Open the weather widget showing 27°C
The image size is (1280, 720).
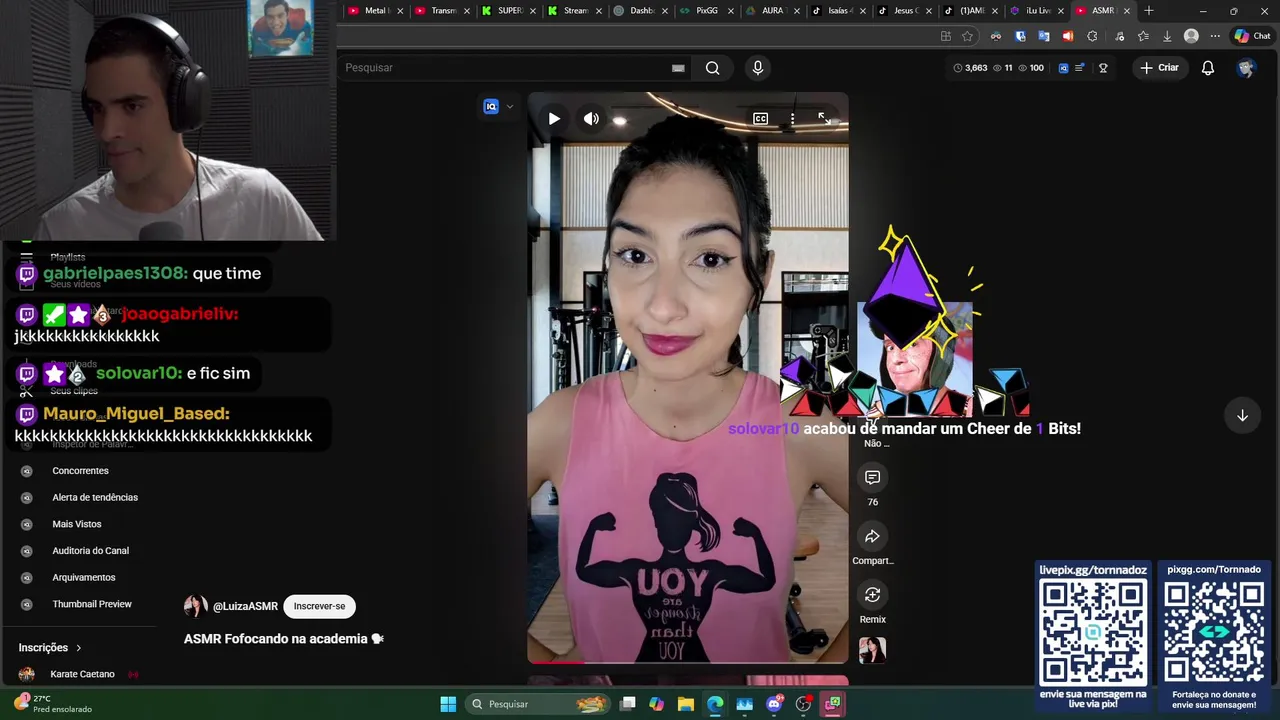click(52, 704)
